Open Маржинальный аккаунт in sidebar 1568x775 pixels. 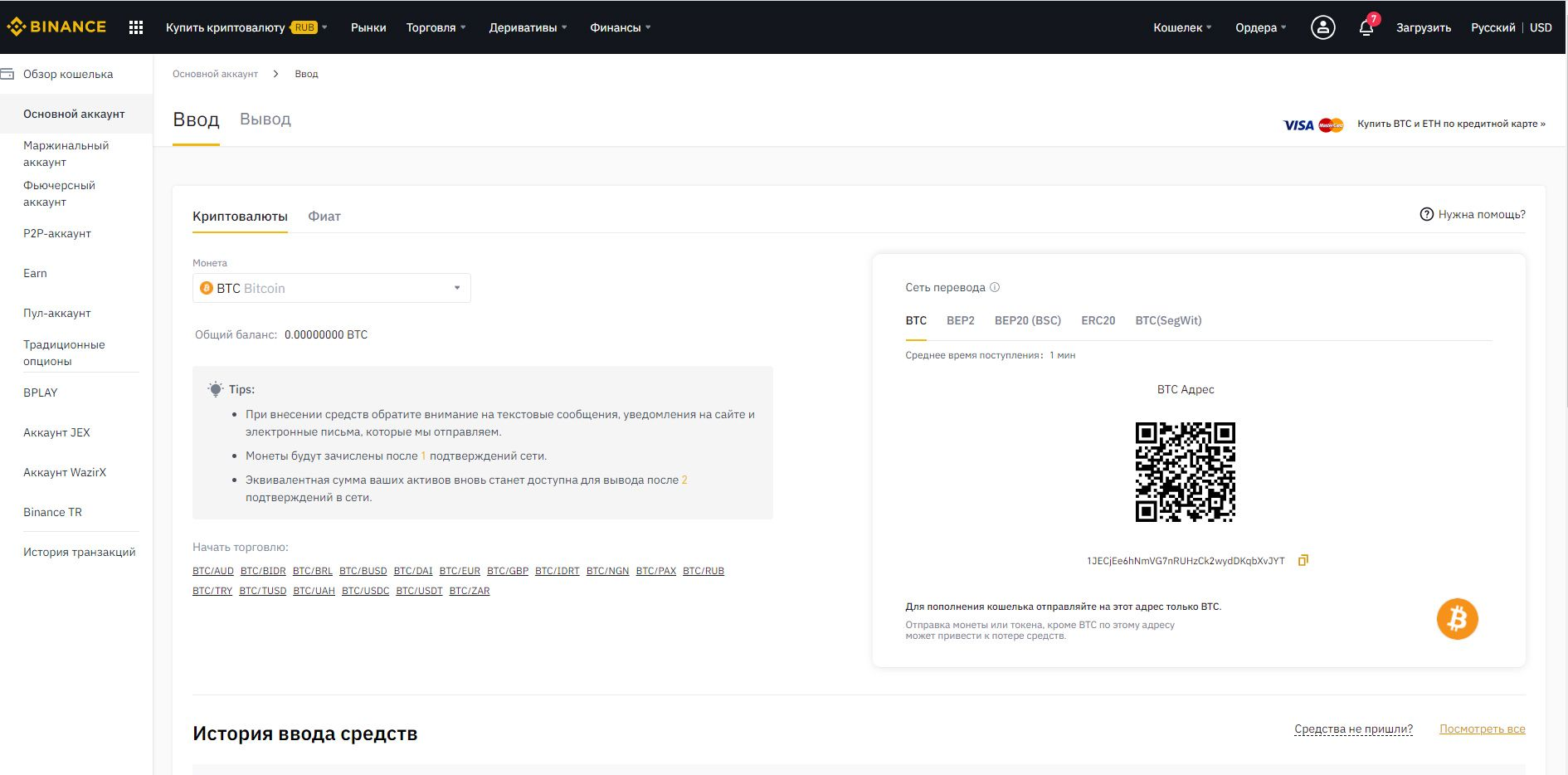pyautogui.click(x=66, y=154)
